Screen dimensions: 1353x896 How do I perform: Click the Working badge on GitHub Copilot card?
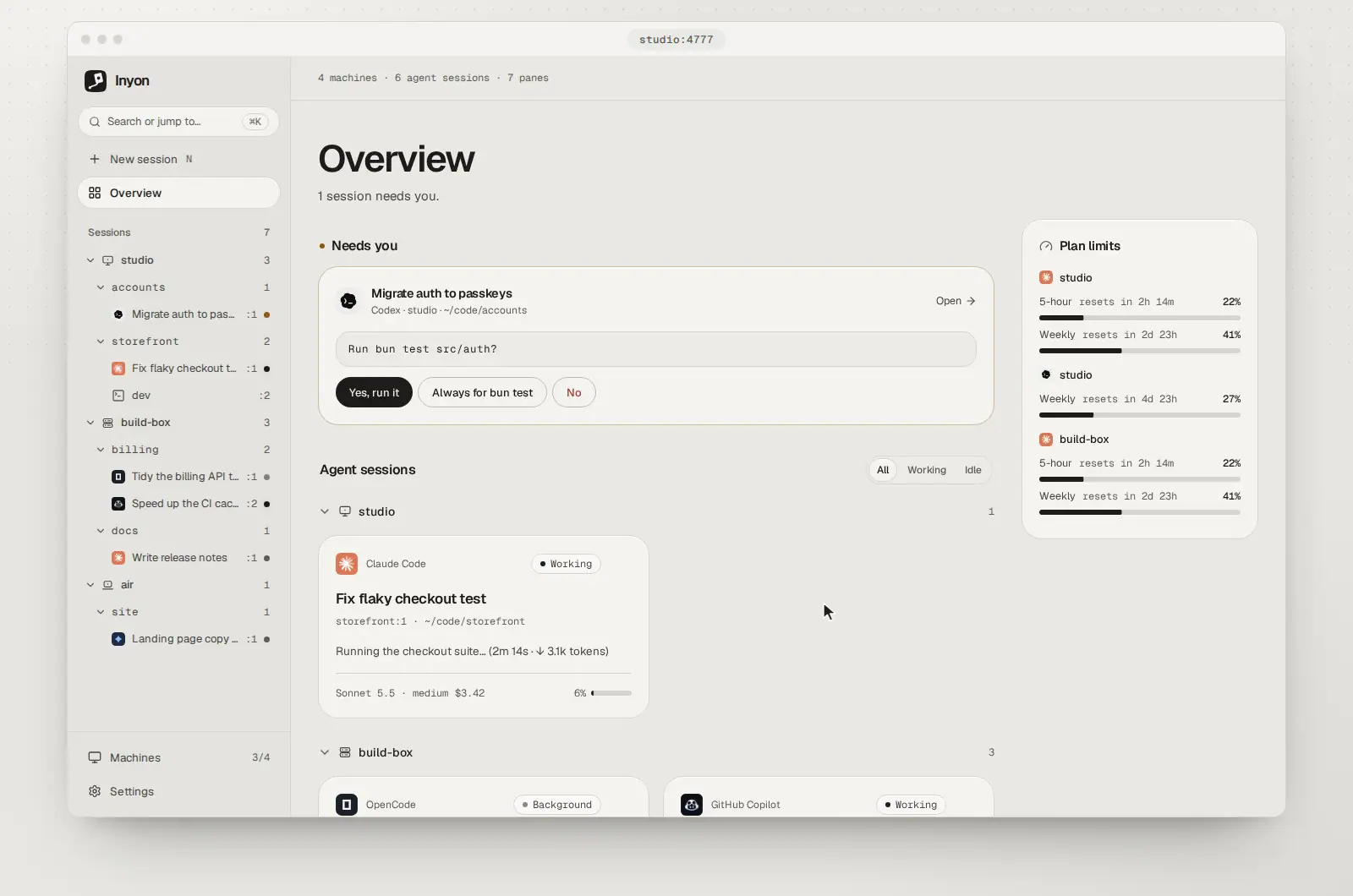(x=911, y=805)
